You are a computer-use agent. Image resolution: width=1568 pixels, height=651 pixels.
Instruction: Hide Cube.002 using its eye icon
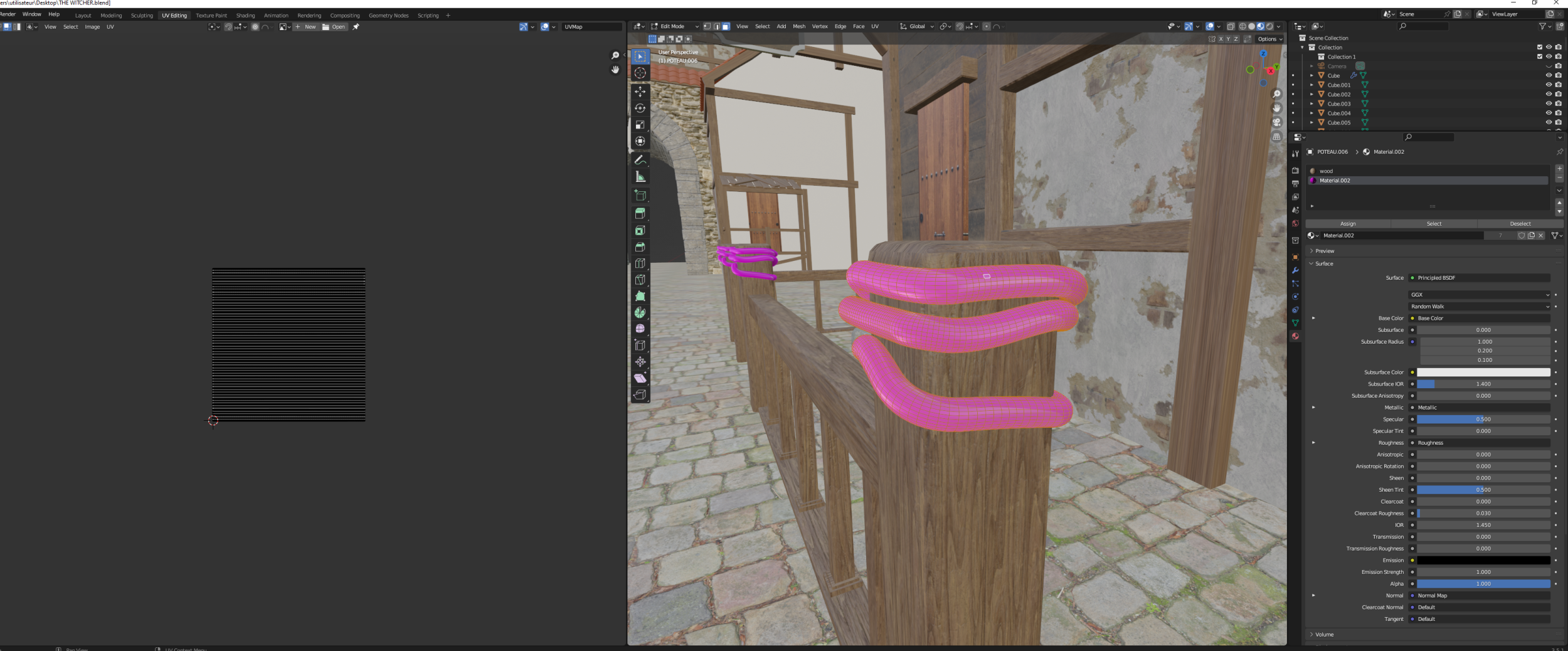[1549, 94]
